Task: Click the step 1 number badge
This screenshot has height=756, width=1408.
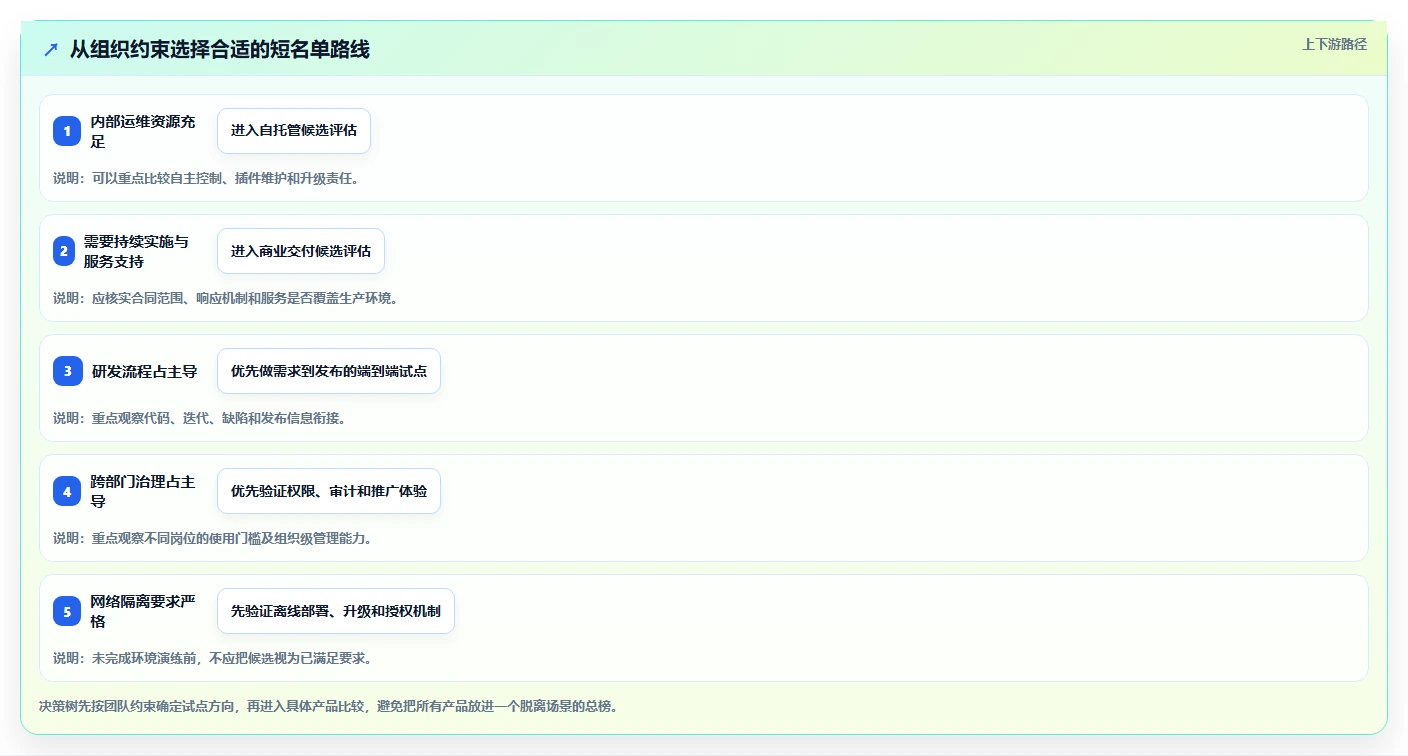Action: (x=67, y=131)
